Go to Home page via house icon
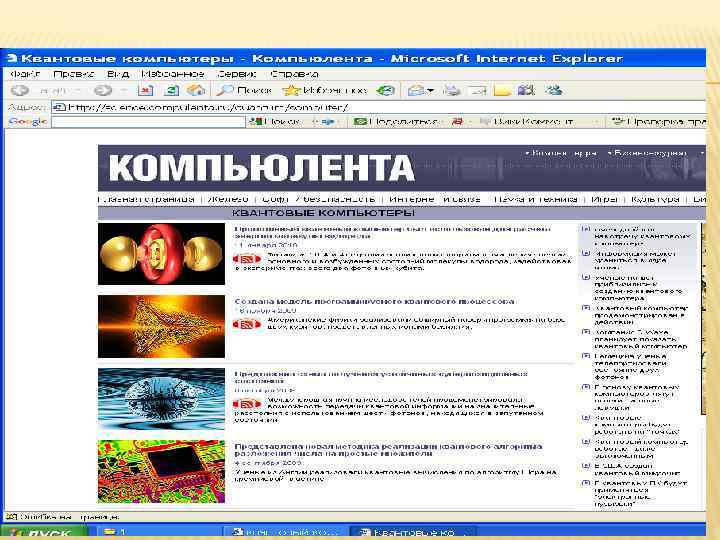The height and width of the screenshot is (540, 720). click(x=196, y=90)
